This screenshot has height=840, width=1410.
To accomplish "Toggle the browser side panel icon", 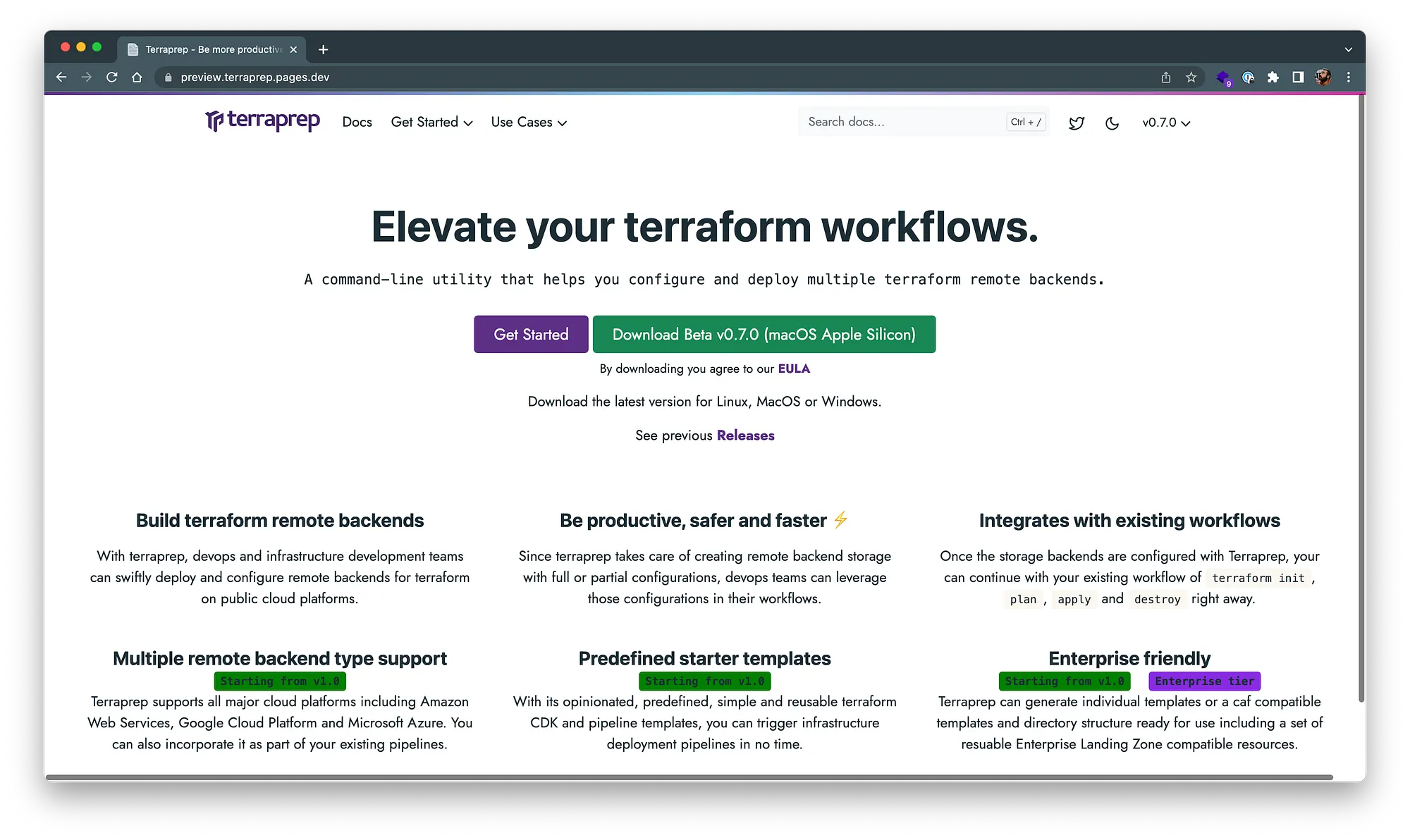I will (x=1298, y=77).
